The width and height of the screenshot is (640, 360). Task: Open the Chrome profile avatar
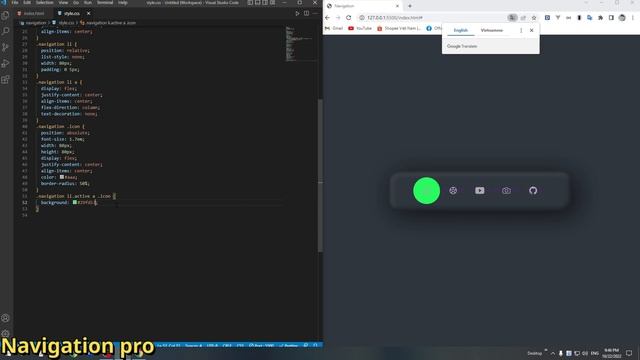(x=622, y=18)
